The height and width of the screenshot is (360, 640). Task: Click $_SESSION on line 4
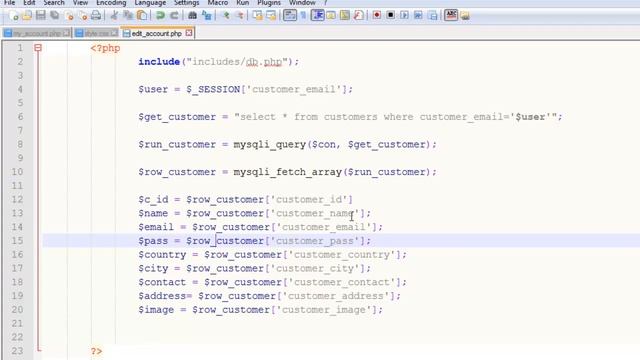pos(213,89)
